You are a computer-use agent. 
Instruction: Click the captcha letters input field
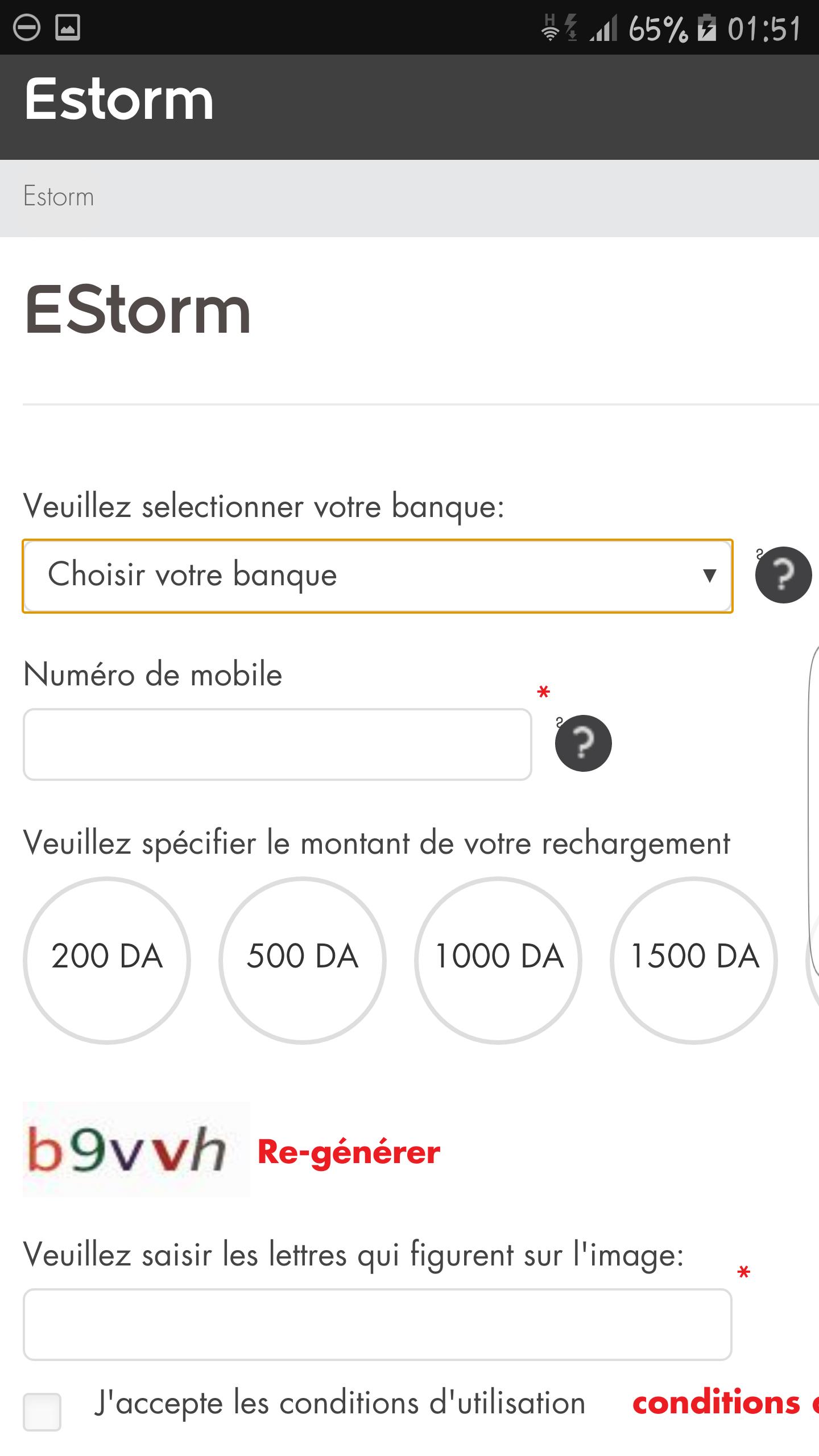tap(377, 1324)
